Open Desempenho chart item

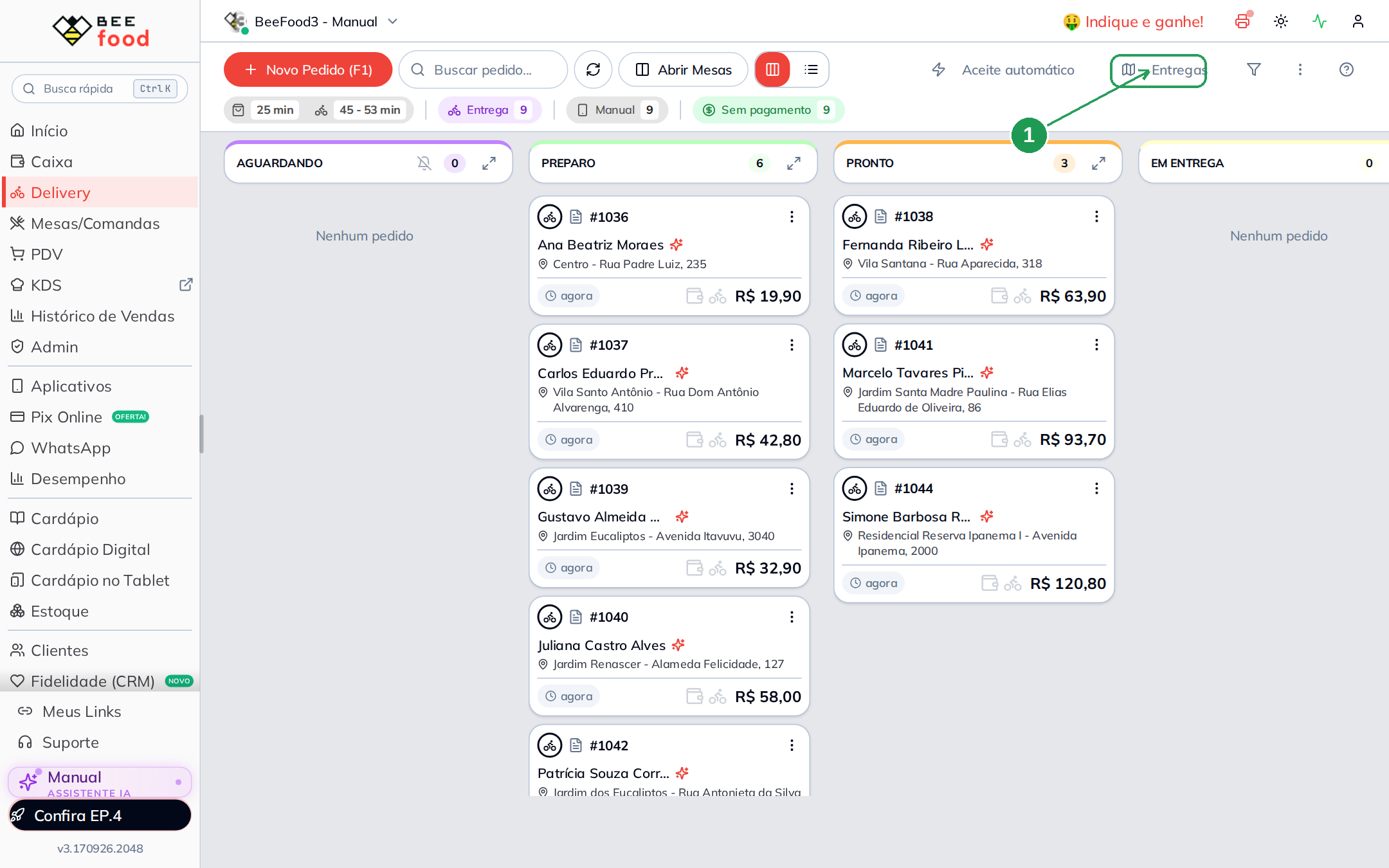[x=100, y=478]
